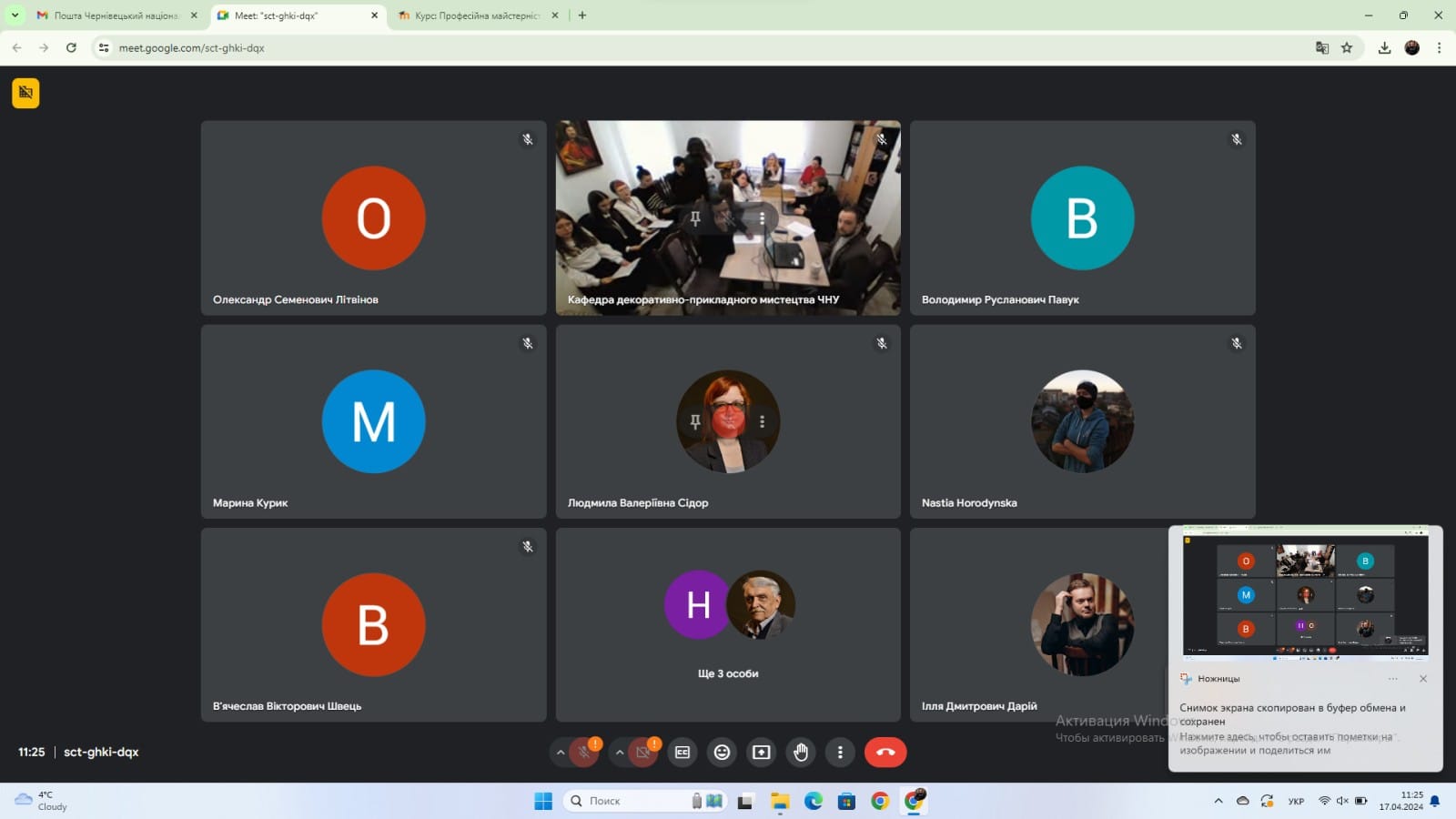Screen dimensions: 1456x819
Task: Turn on closed captions
Action: point(682,753)
